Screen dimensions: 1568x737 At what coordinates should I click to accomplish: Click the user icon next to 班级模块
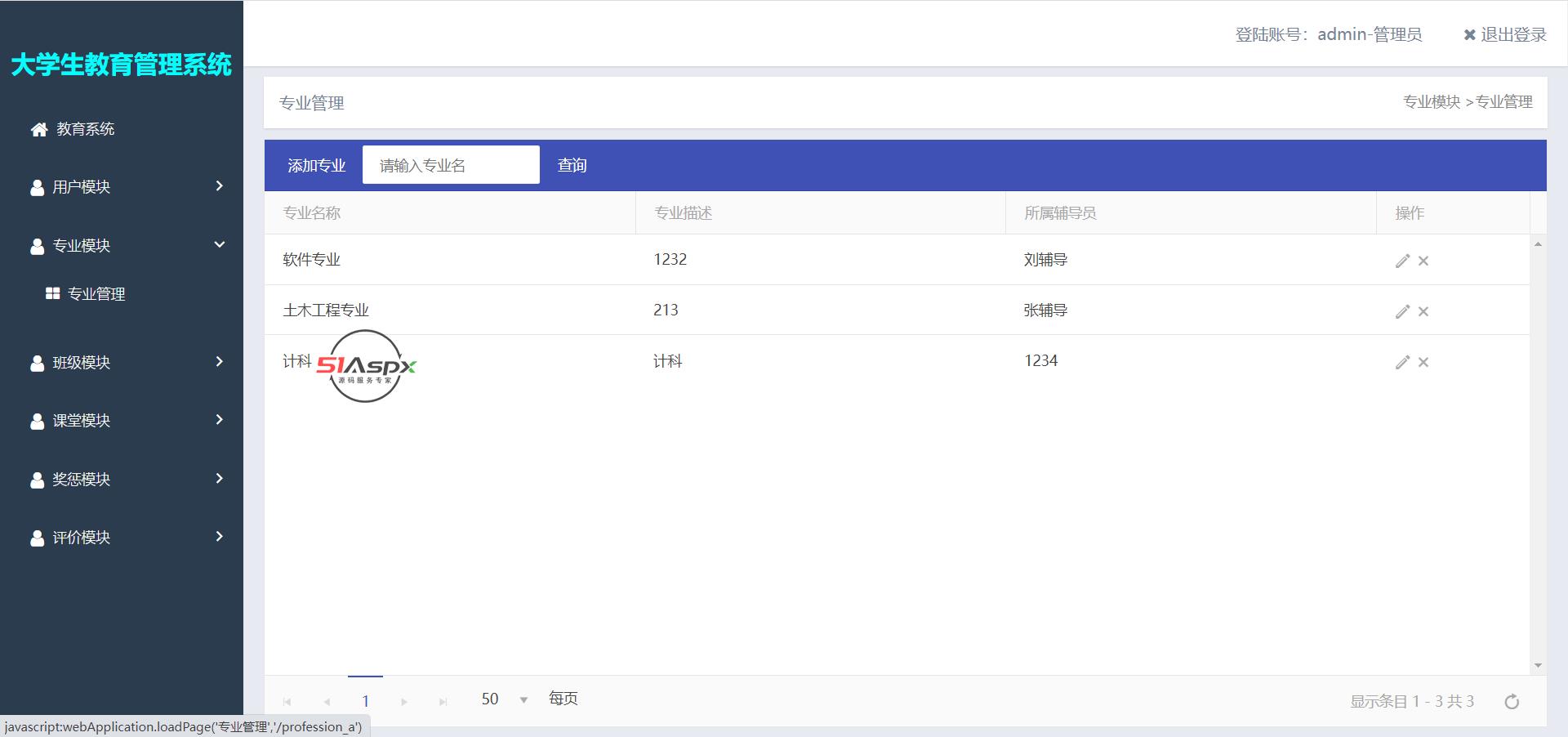pyautogui.click(x=37, y=363)
